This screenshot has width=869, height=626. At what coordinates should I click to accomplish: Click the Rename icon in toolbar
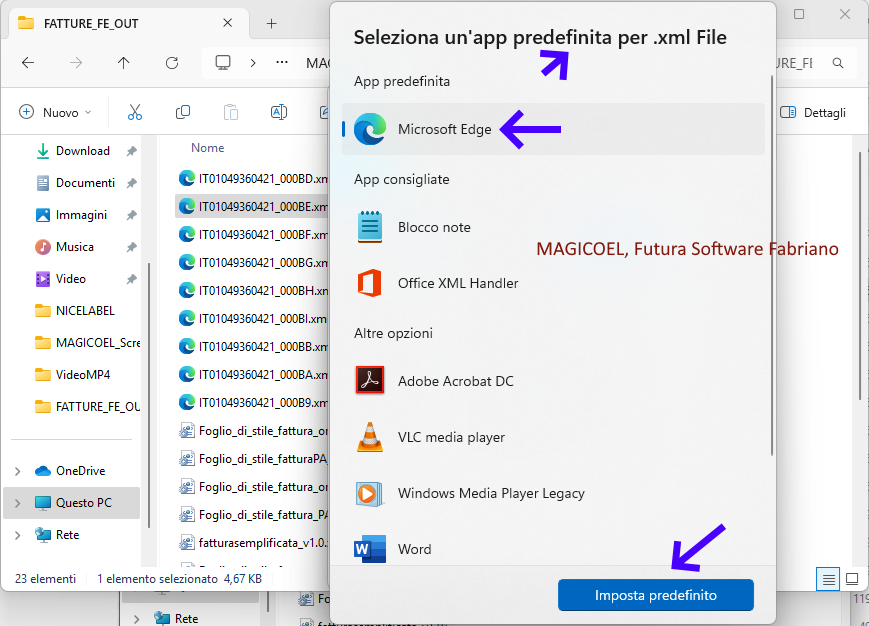click(279, 112)
